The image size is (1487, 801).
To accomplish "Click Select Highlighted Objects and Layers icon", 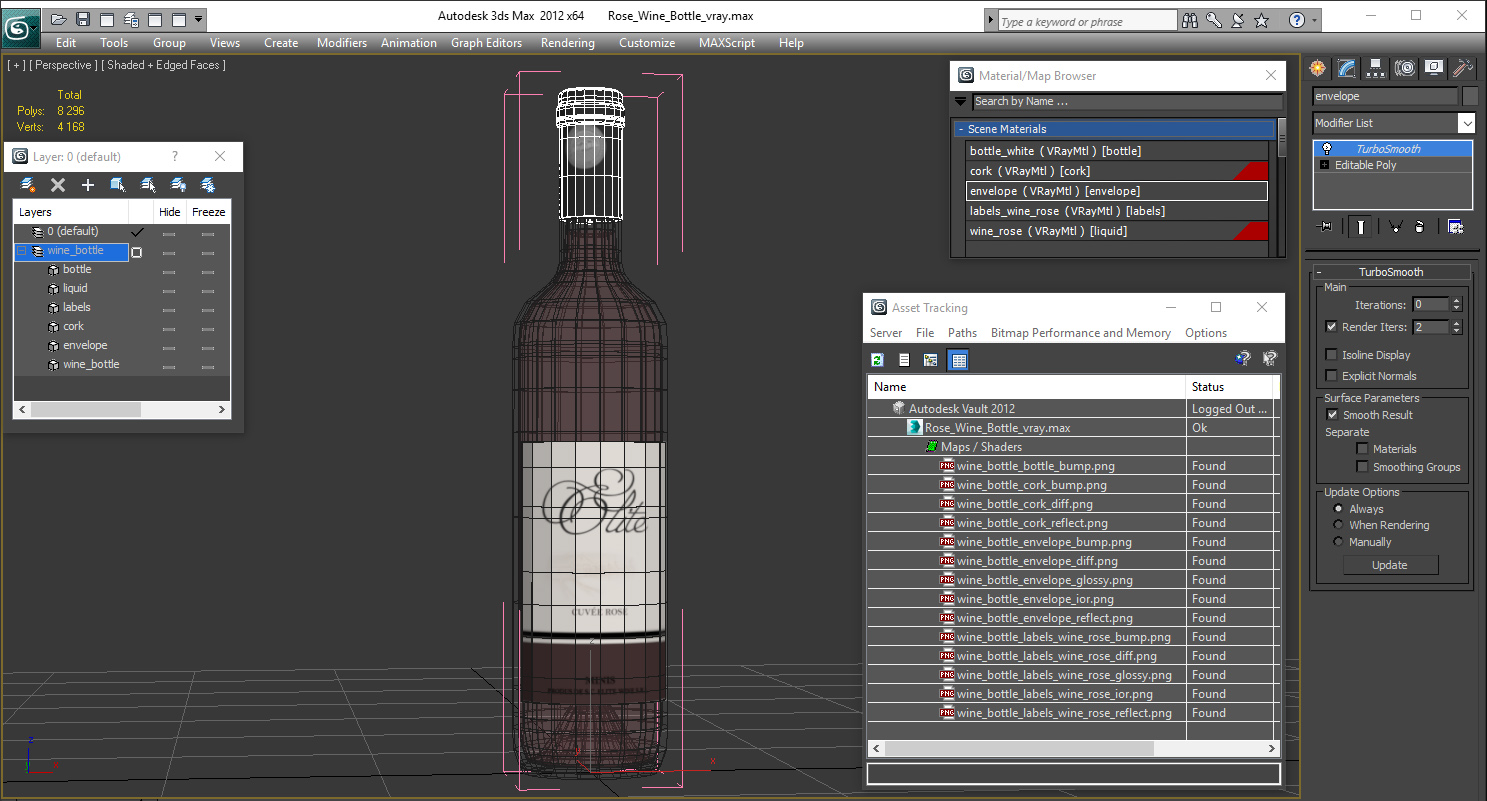I will click(x=118, y=185).
